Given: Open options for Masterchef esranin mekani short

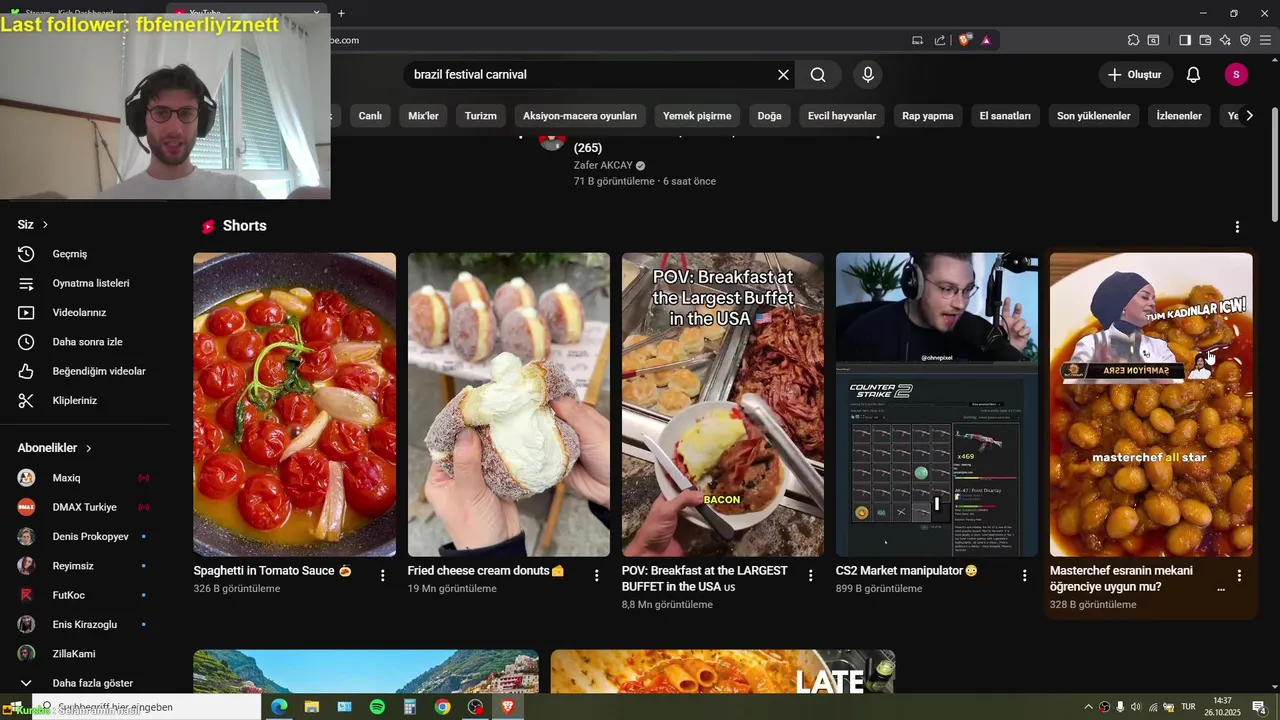Looking at the screenshot, I should point(1239,575).
